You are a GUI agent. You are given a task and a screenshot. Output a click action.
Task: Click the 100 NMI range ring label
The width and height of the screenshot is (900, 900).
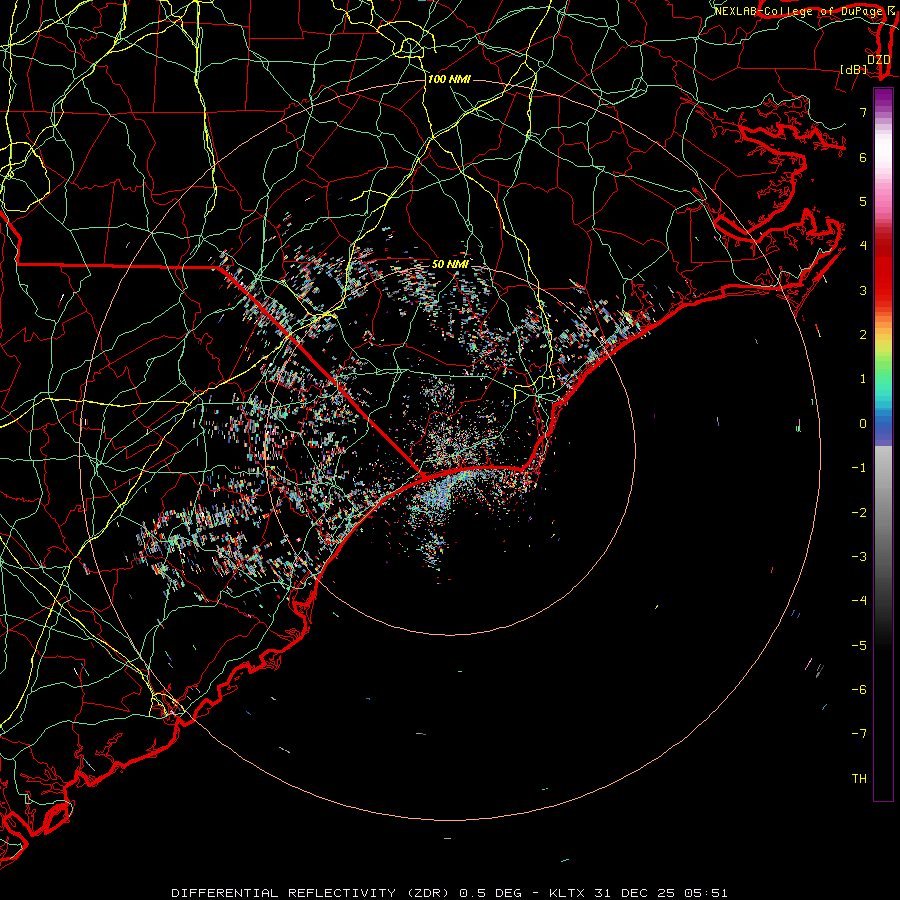tap(449, 79)
